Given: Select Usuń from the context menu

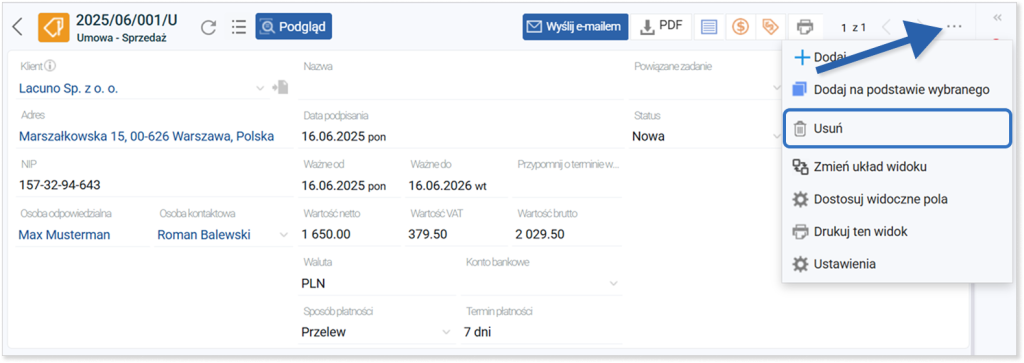Looking at the screenshot, I should click(x=896, y=129).
